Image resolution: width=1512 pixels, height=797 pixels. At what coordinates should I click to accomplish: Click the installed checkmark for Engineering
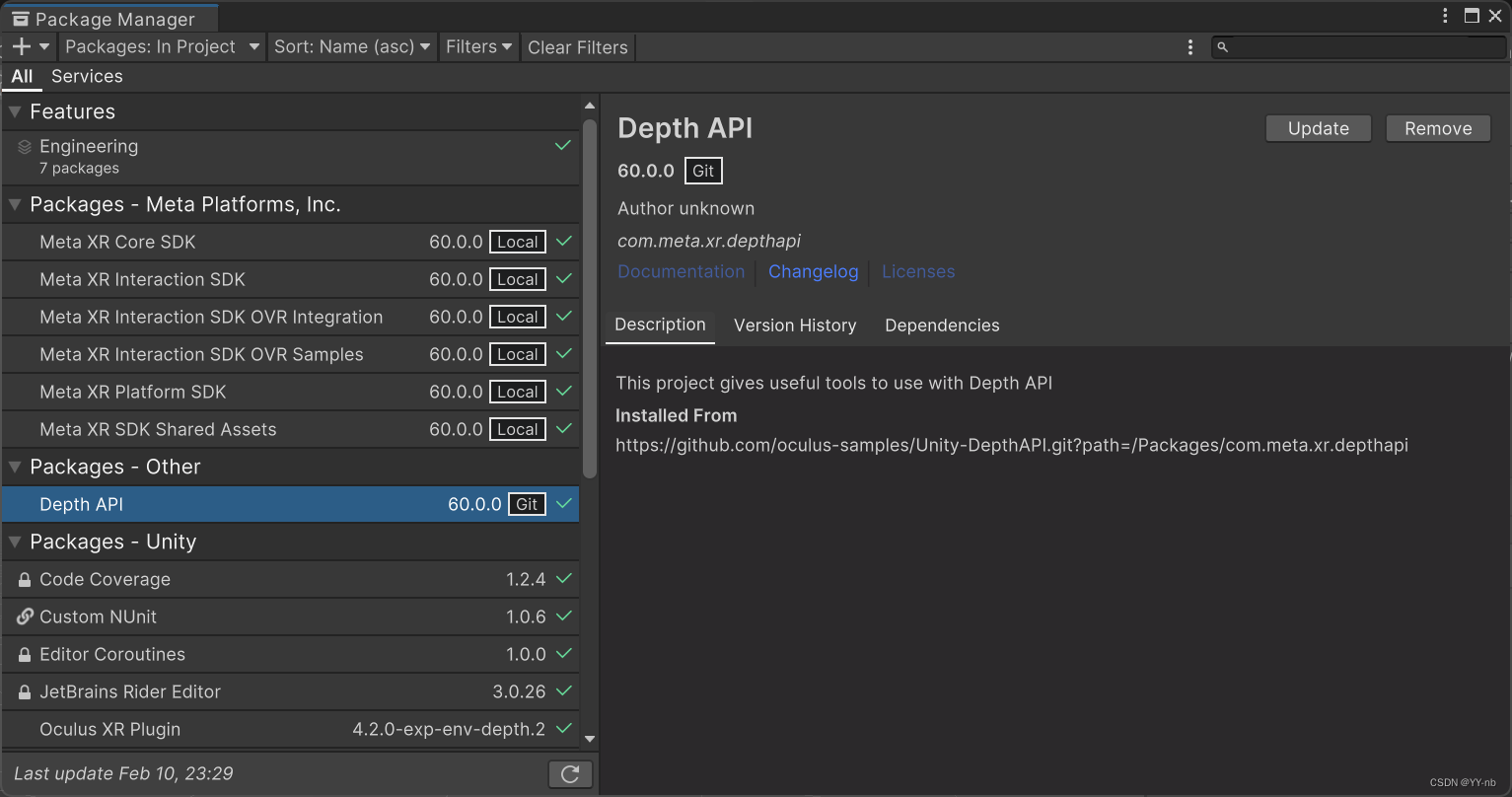563,146
